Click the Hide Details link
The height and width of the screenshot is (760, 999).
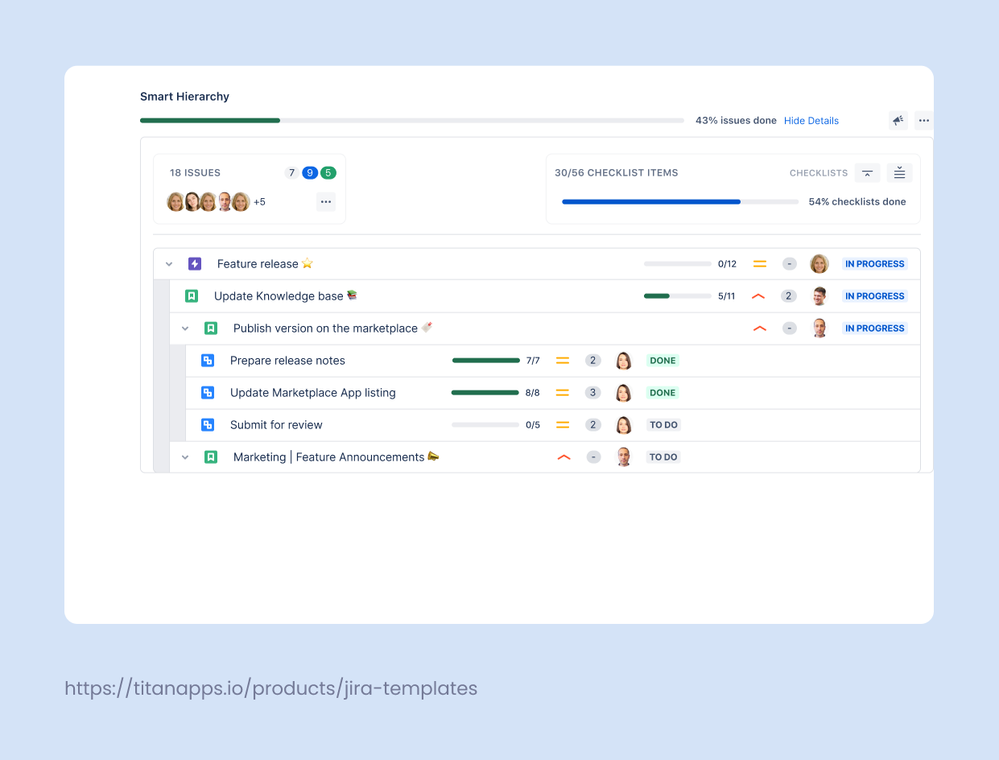811,121
